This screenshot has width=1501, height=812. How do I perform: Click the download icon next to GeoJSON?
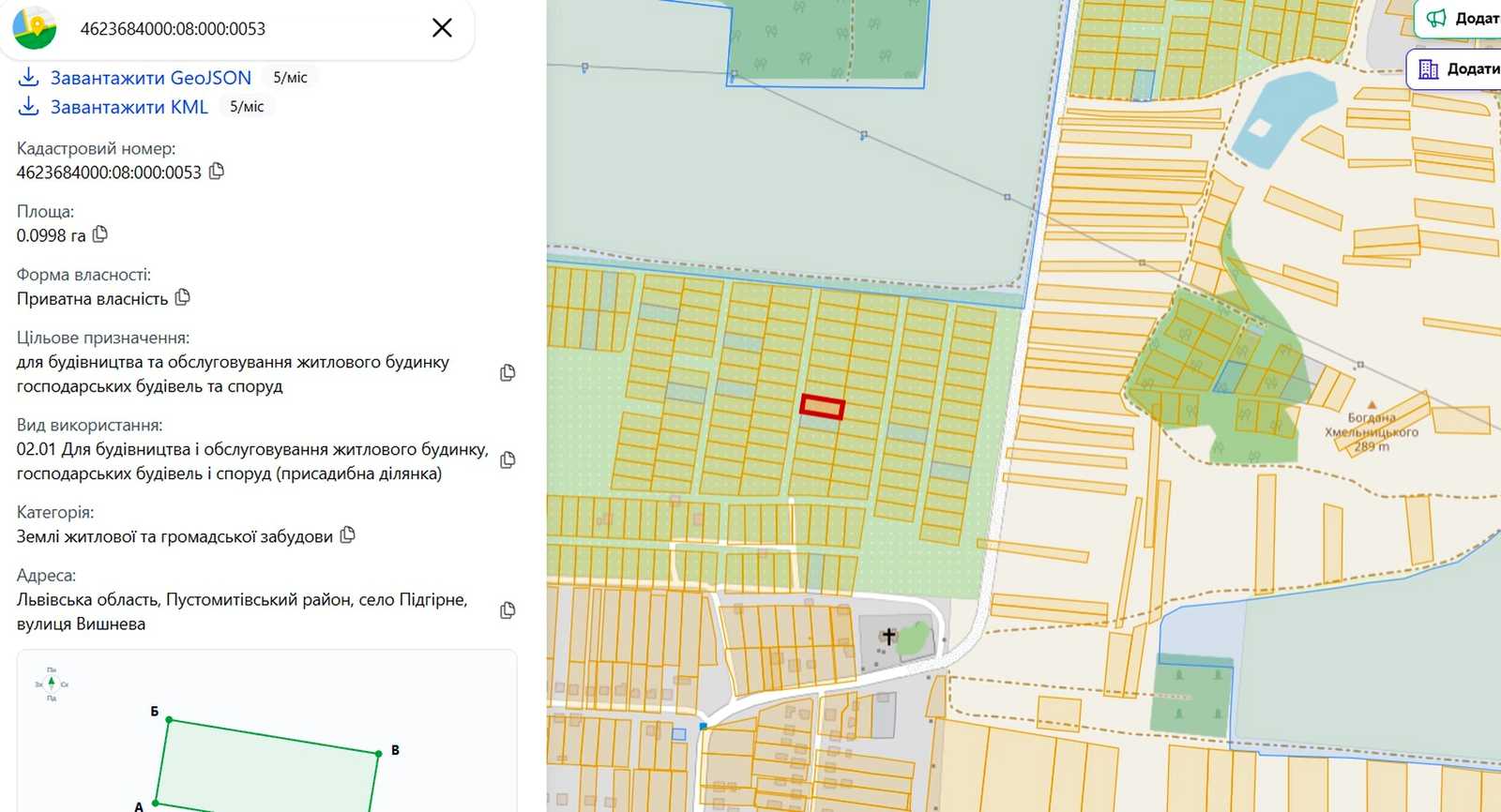29,77
